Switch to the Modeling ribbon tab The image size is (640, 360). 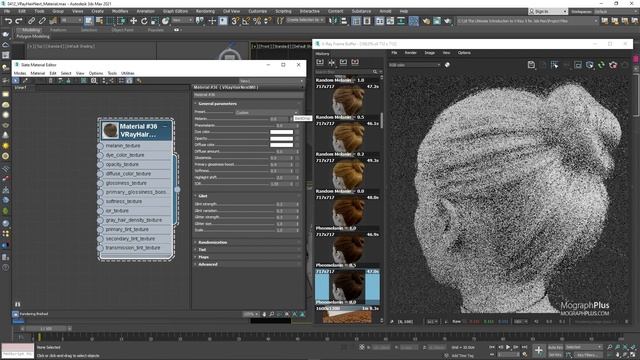click(x=31, y=30)
